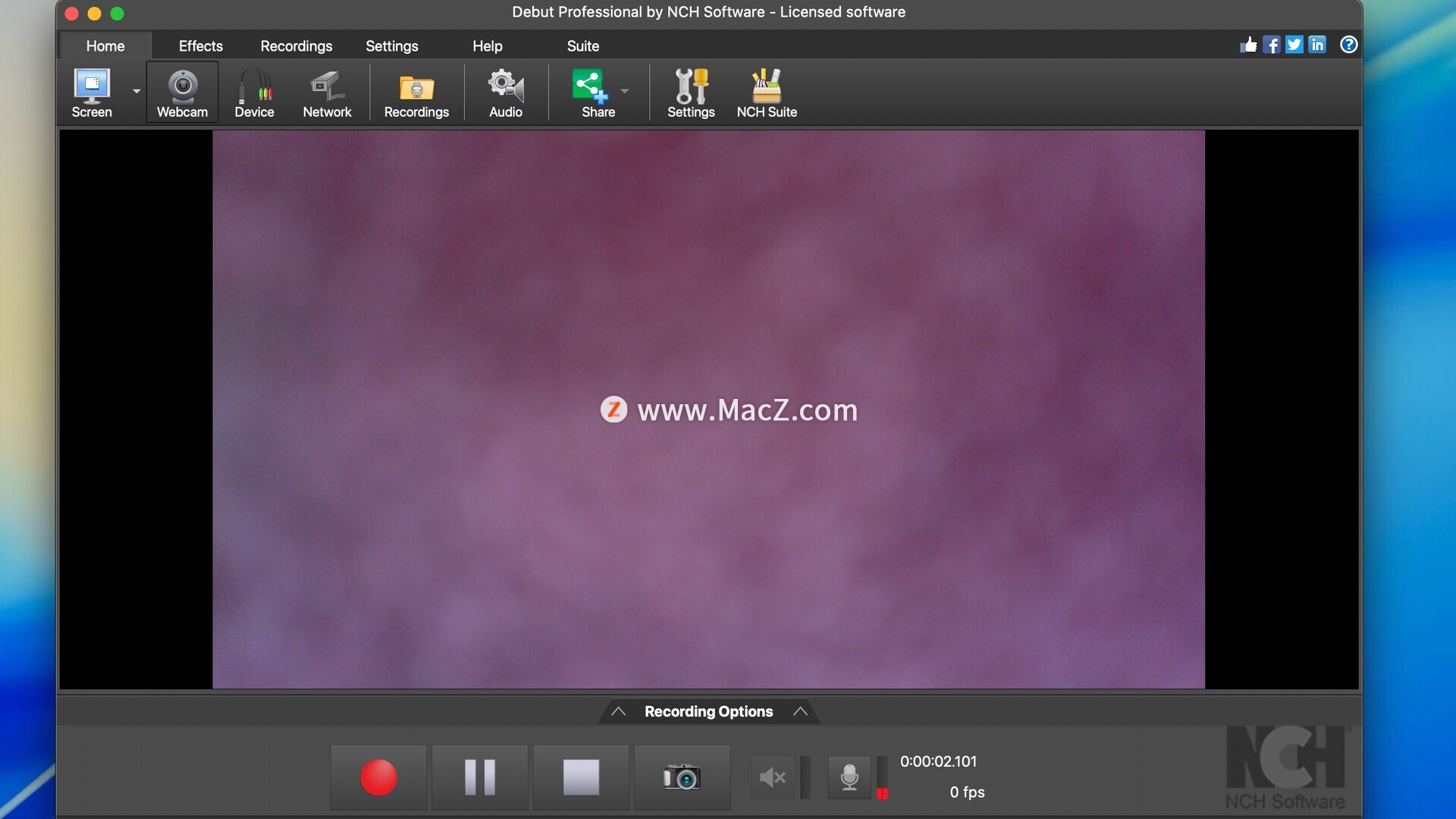Select the Network camera source

(327, 93)
